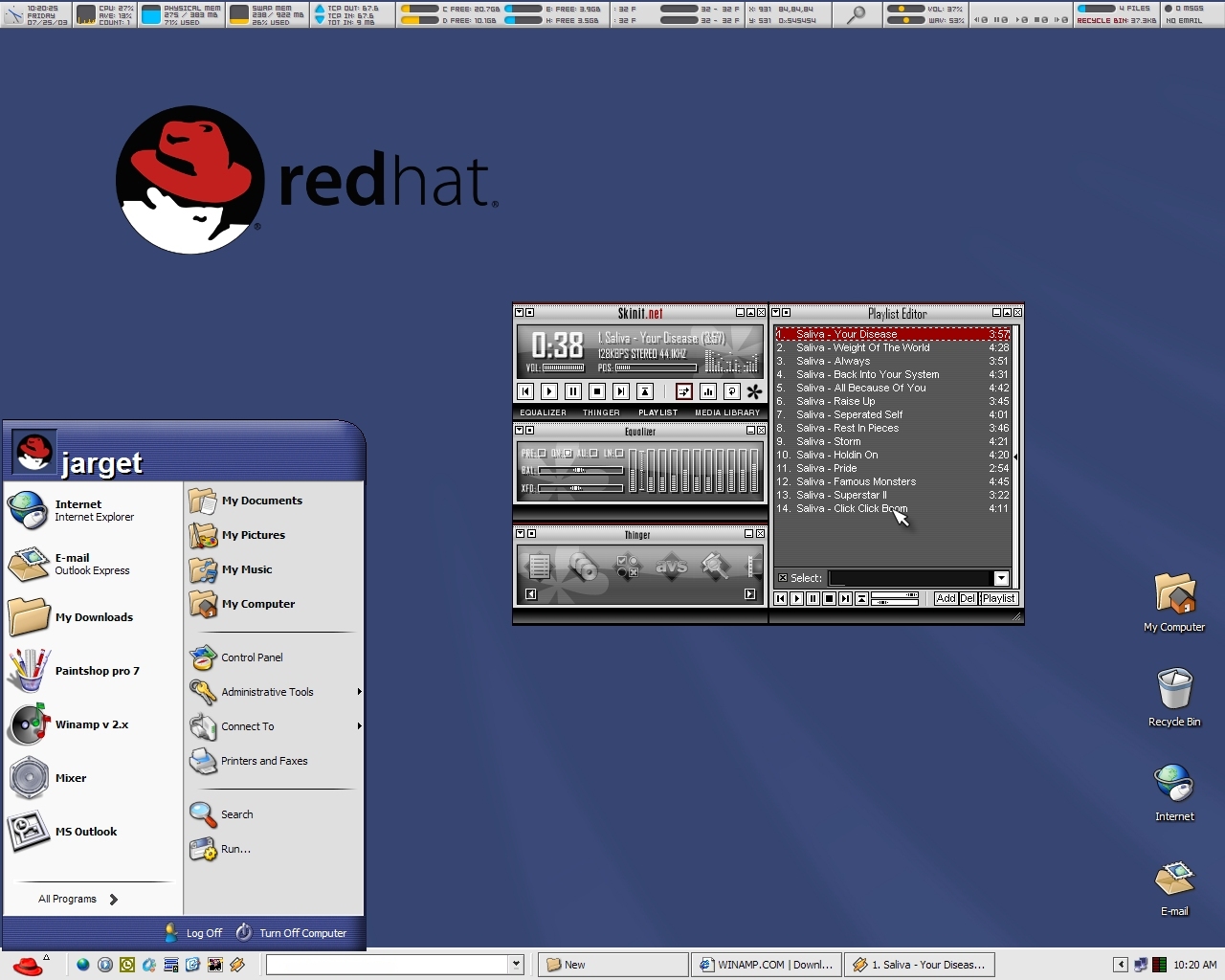This screenshot has height=980, width=1225.
Task: Select the track Saliva - Famous Monsters
Action: coord(893,481)
